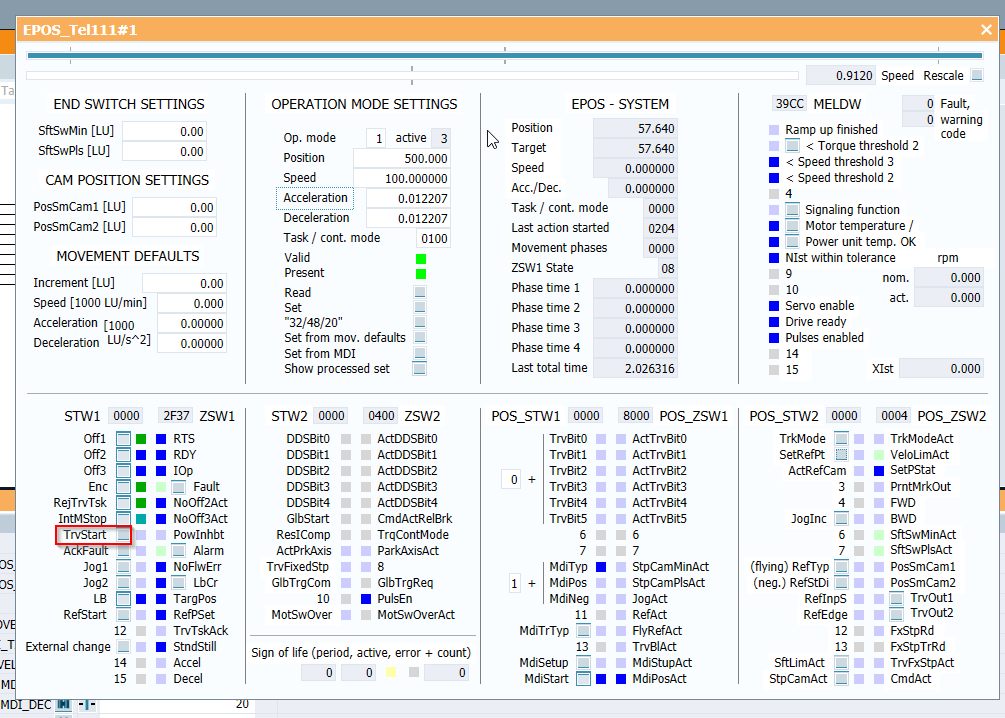Image resolution: width=1005 pixels, height=718 pixels.
Task: Click the operation mode Deceleration value field
Action: pyautogui.click(x=408, y=218)
